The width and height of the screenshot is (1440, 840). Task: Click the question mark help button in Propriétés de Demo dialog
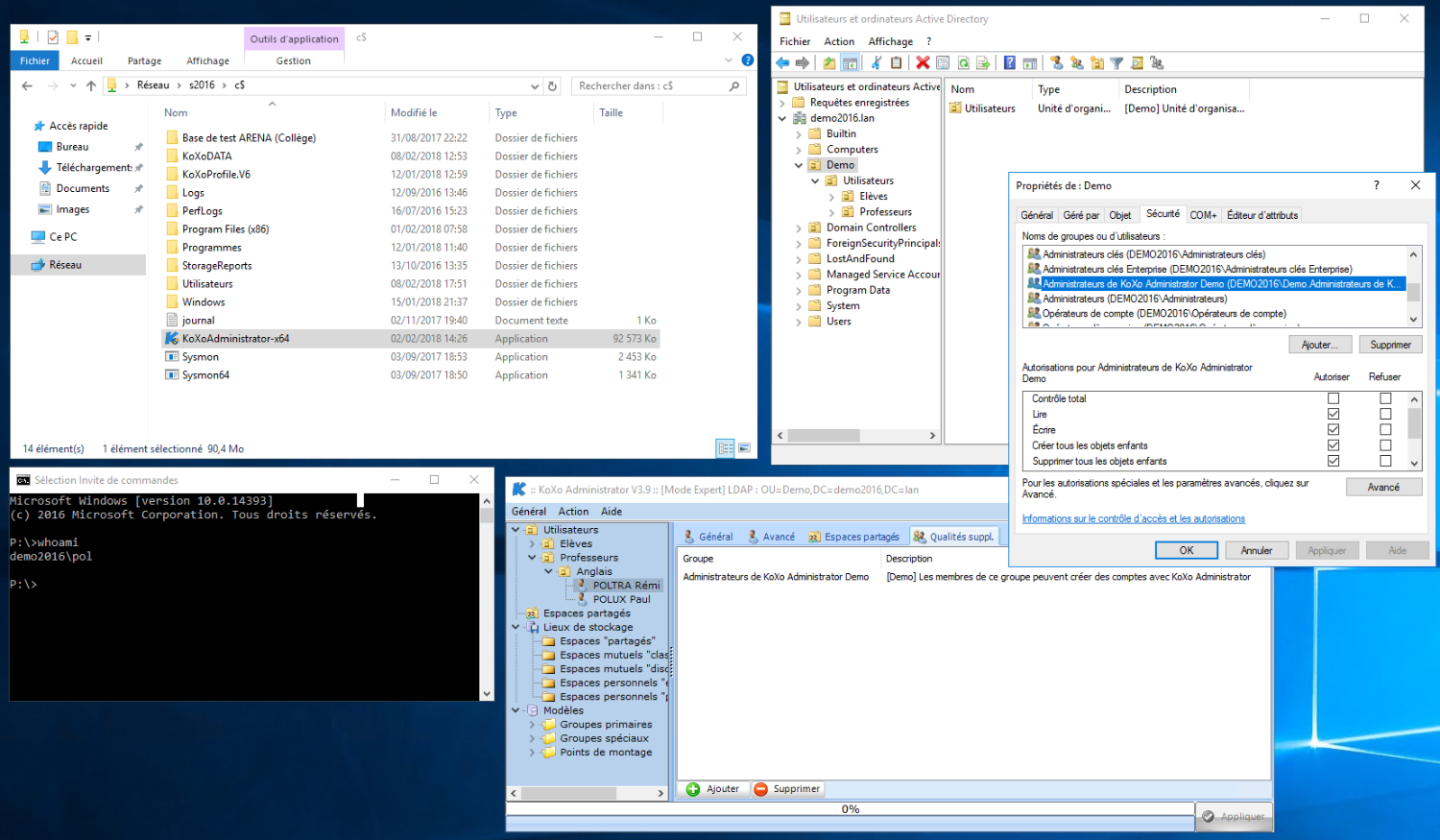pos(1377,185)
